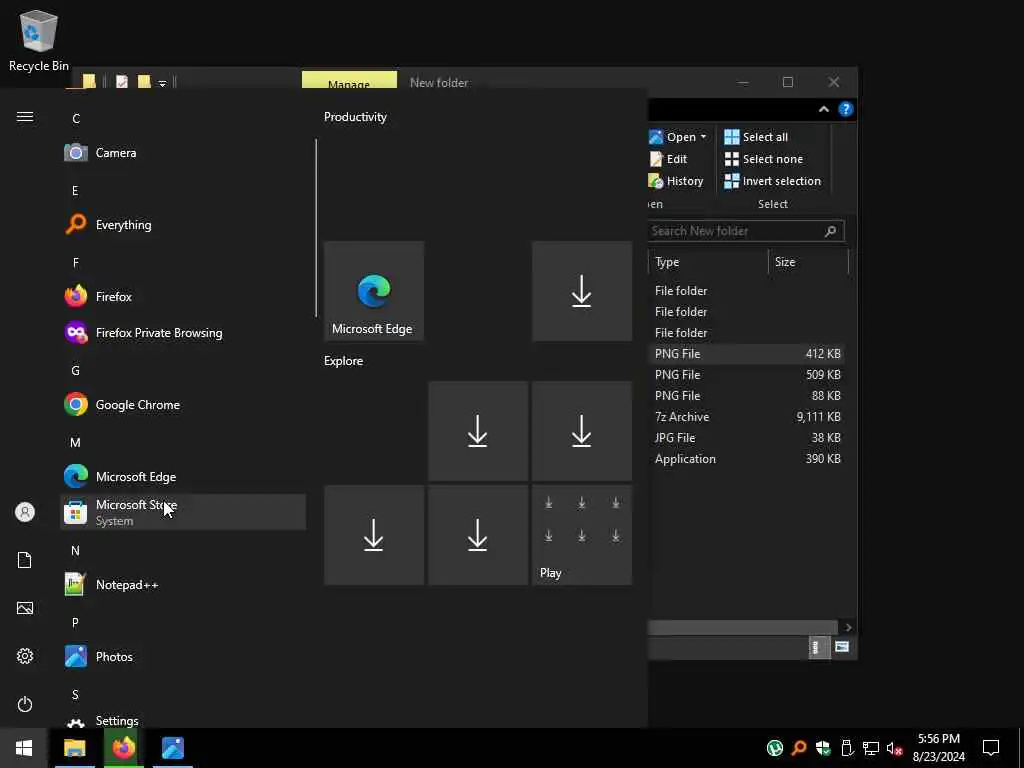The width and height of the screenshot is (1024, 768).
Task: Collapse the Explorer ribbon with the chevron
Action: (x=824, y=109)
